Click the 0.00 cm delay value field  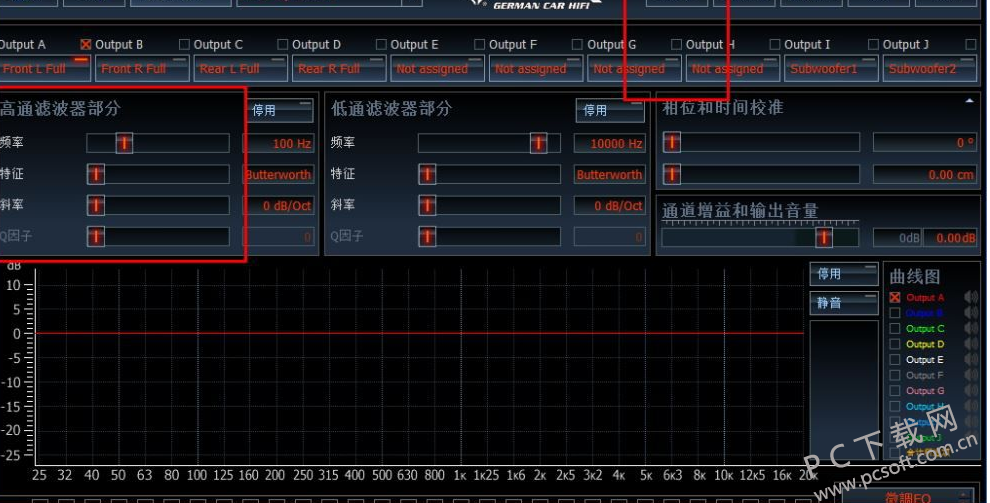pyautogui.click(x=925, y=174)
